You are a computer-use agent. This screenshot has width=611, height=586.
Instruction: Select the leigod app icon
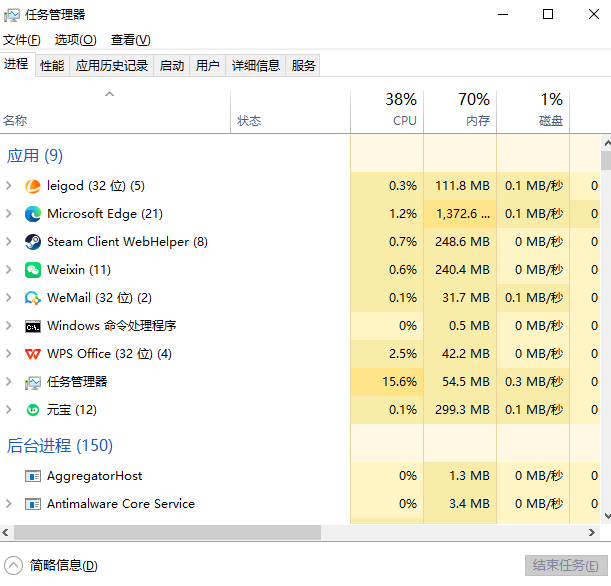(x=33, y=186)
